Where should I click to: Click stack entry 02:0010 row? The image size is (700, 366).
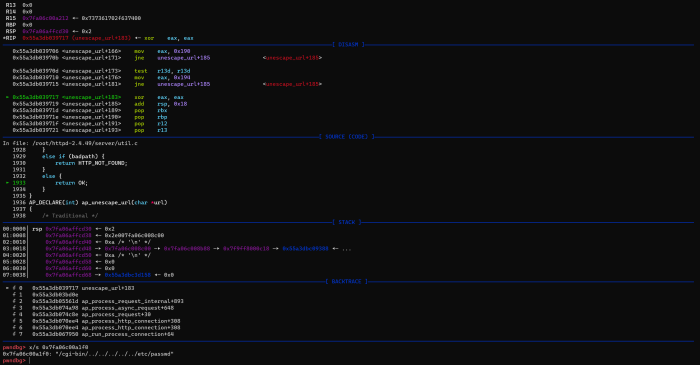pyautogui.click(x=77, y=242)
